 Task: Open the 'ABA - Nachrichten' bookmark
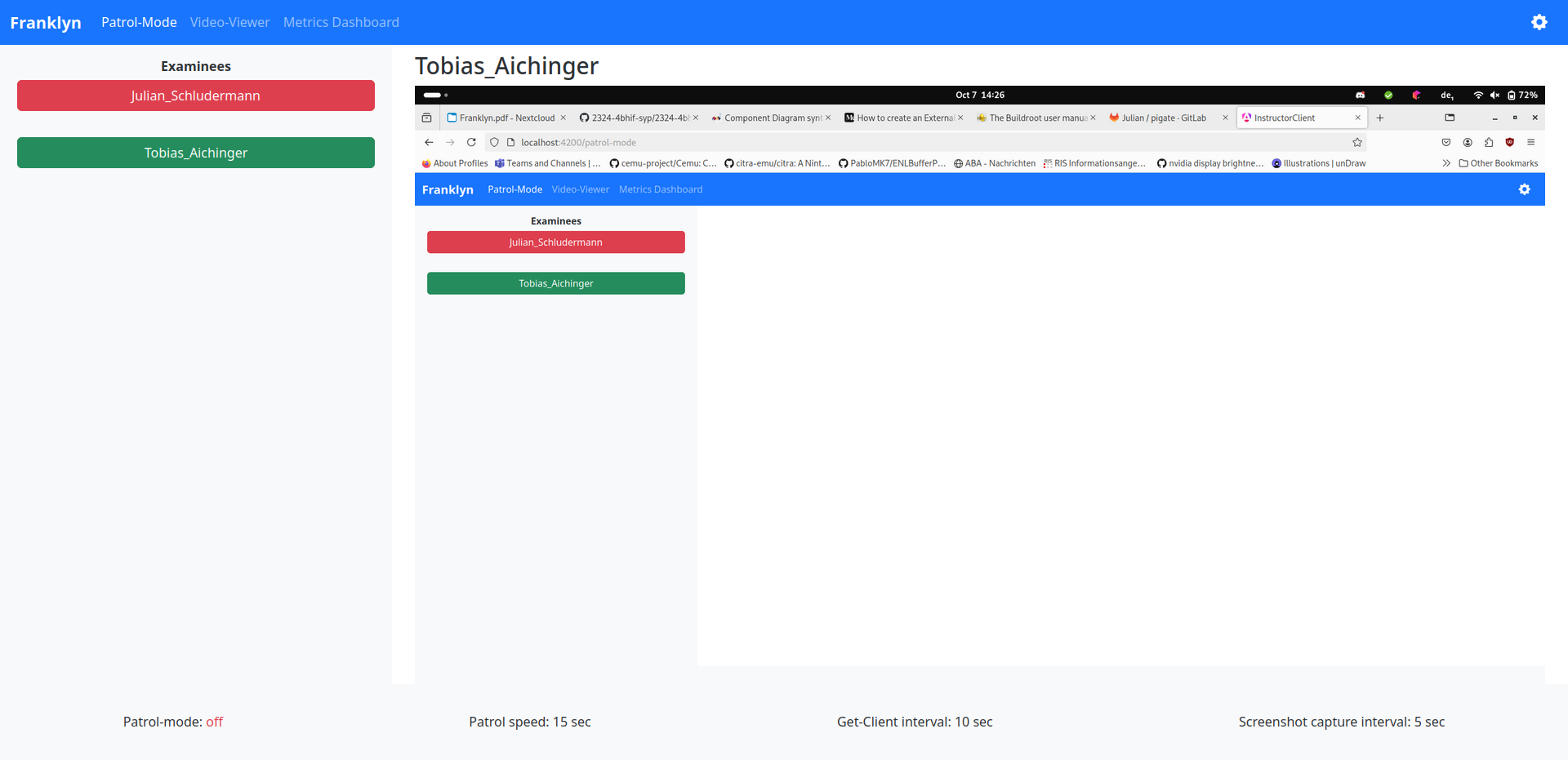click(995, 163)
